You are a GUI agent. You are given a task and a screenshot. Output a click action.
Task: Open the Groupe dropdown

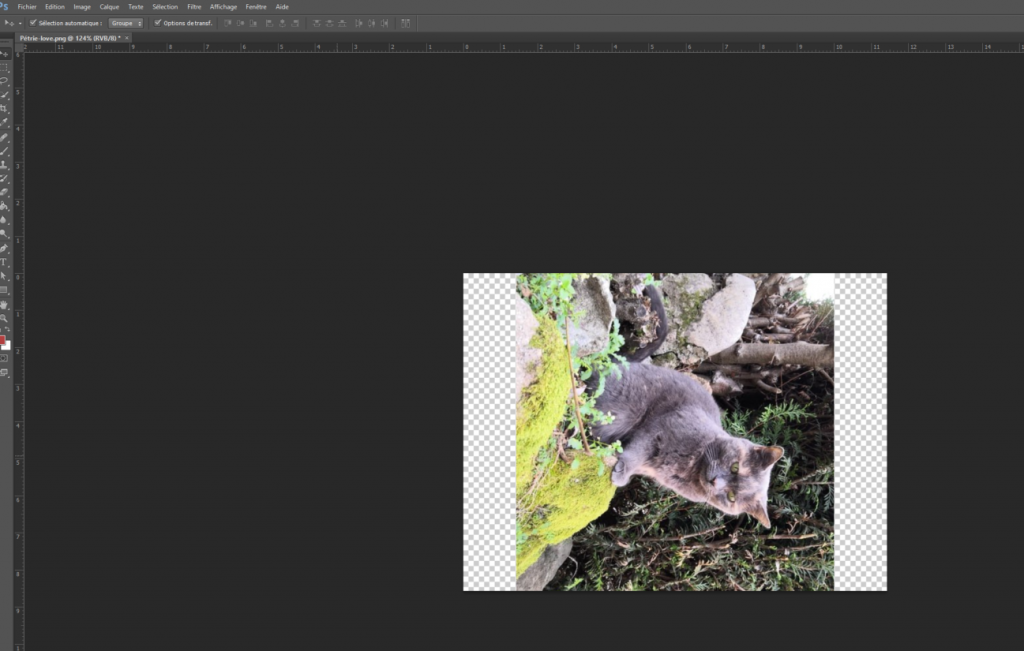click(x=126, y=23)
